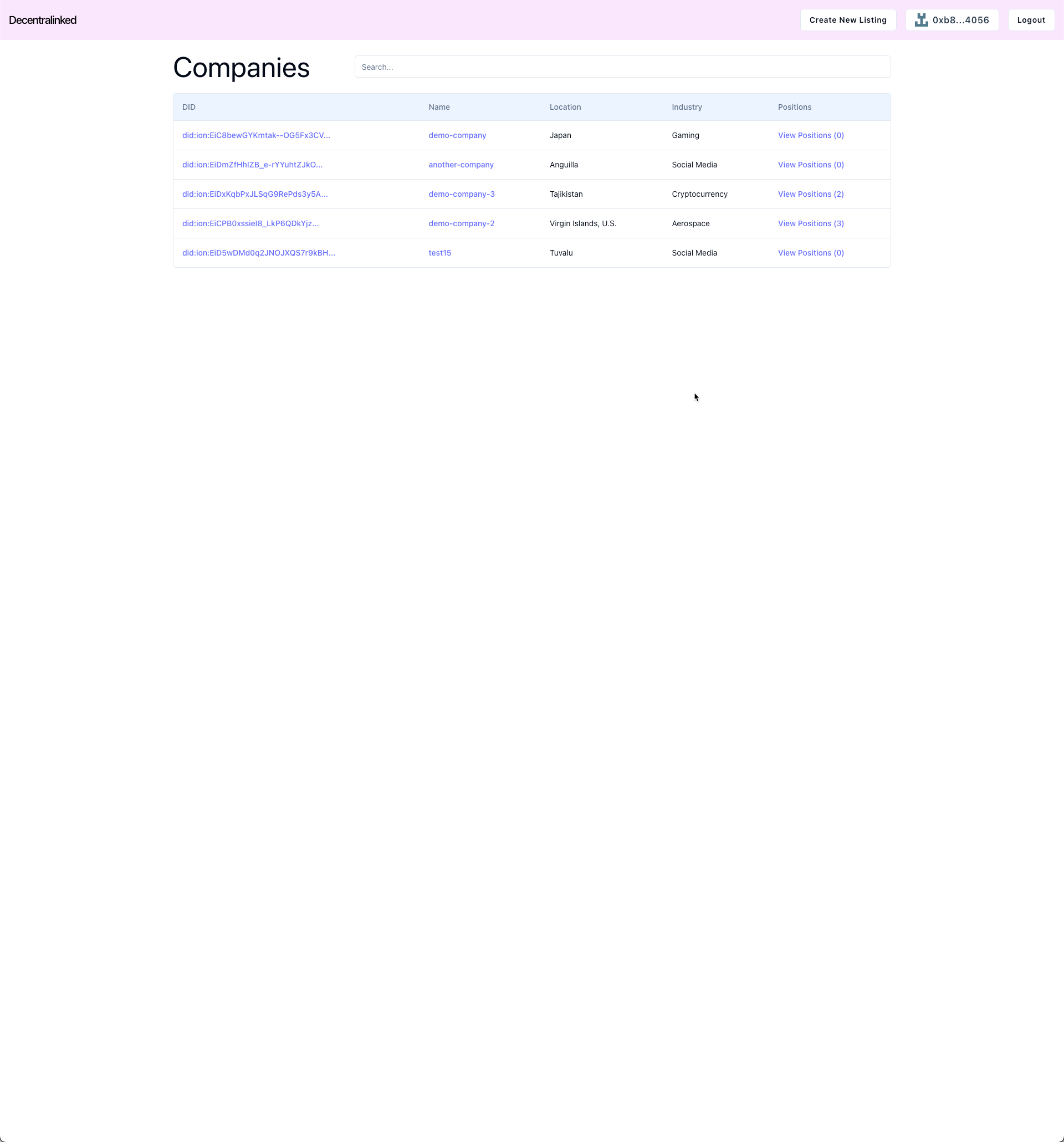The height and width of the screenshot is (1142, 1064).
Task: View positions for the Japan company
Action: (810, 136)
